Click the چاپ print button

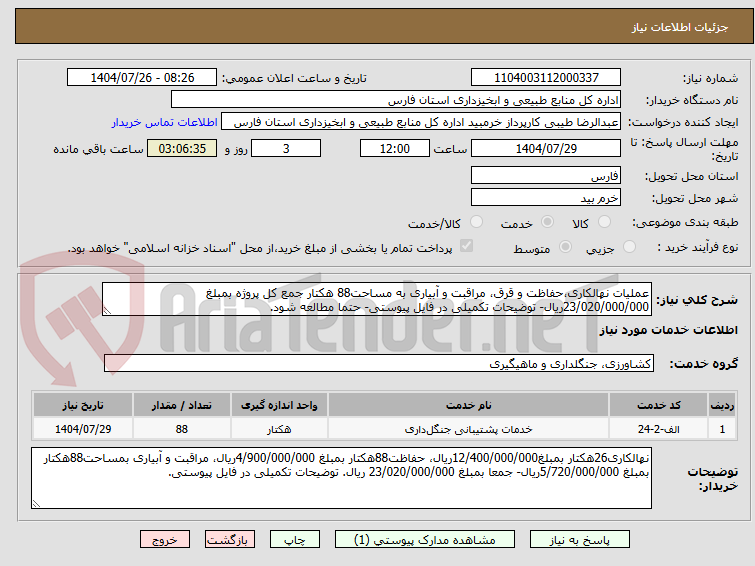295,540
